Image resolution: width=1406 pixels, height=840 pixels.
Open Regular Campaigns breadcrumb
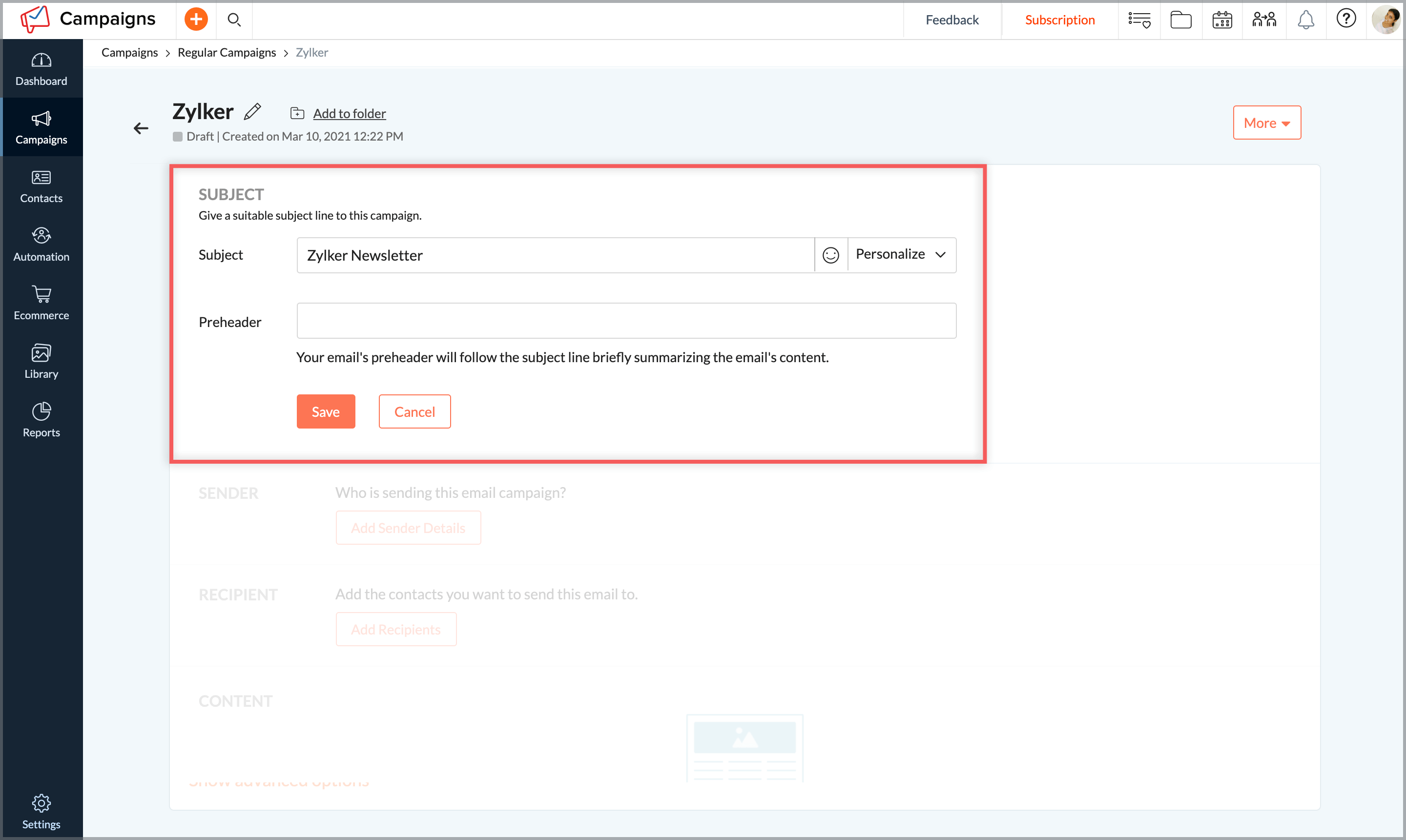(227, 52)
